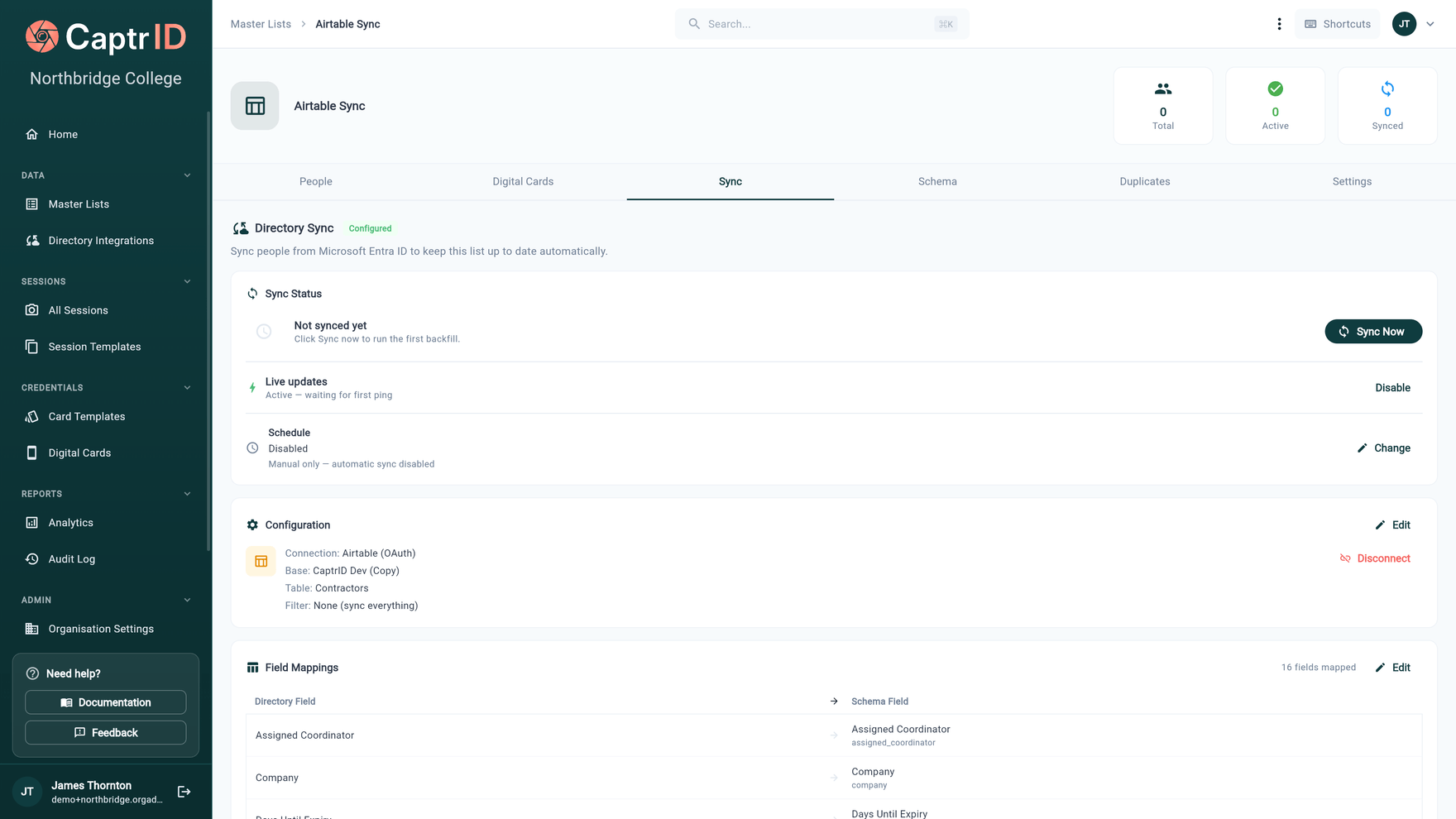Click 'Filter: None (sync everything)' text

(x=352, y=606)
